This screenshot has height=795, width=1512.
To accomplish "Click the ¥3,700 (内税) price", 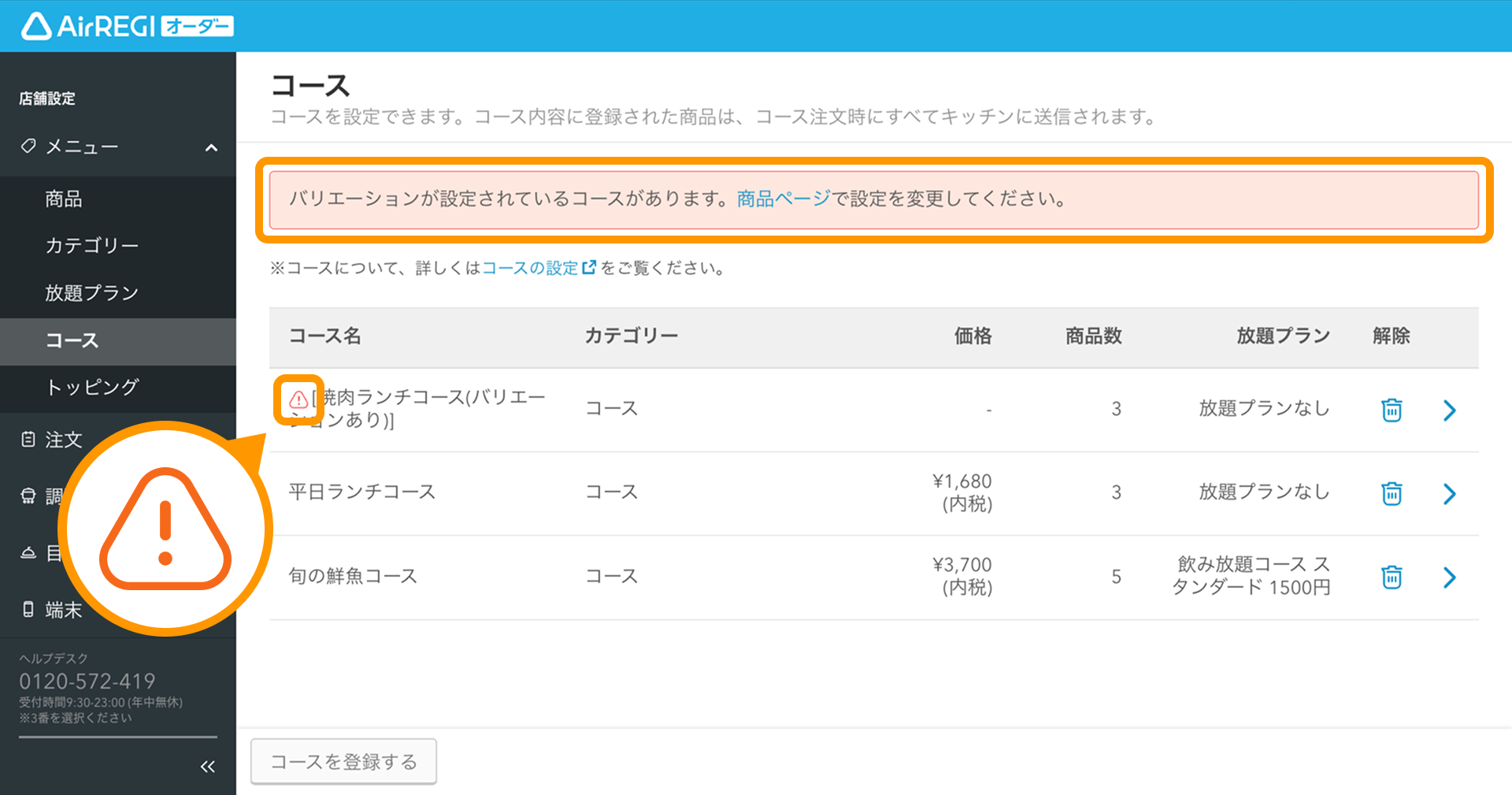I will [962, 576].
